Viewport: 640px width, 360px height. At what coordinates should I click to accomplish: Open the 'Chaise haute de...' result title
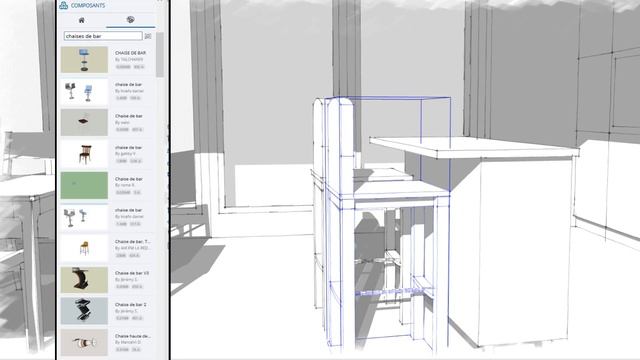click(x=133, y=336)
